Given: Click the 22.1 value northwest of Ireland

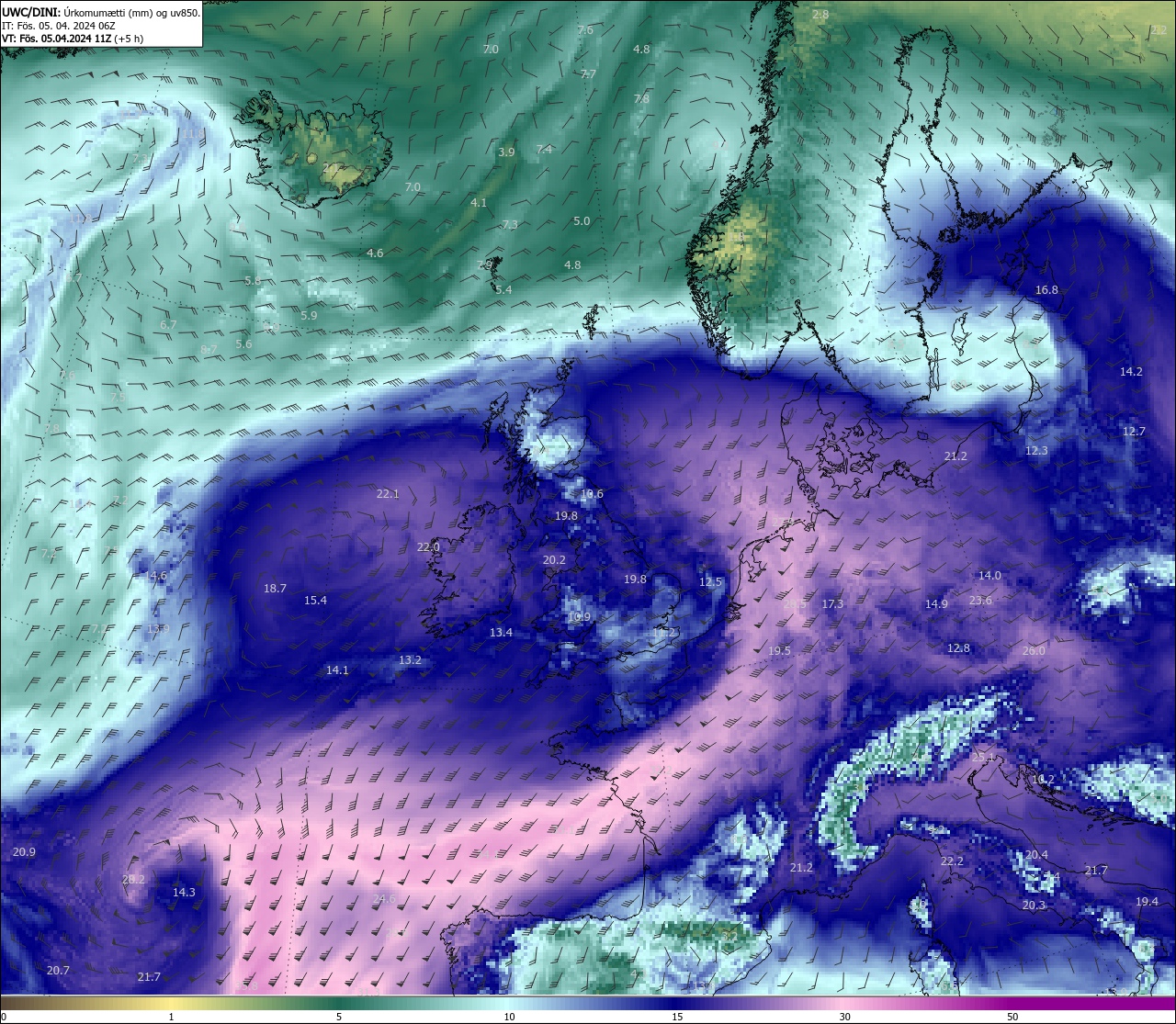Looking at the screenshot, I should 388,494.
